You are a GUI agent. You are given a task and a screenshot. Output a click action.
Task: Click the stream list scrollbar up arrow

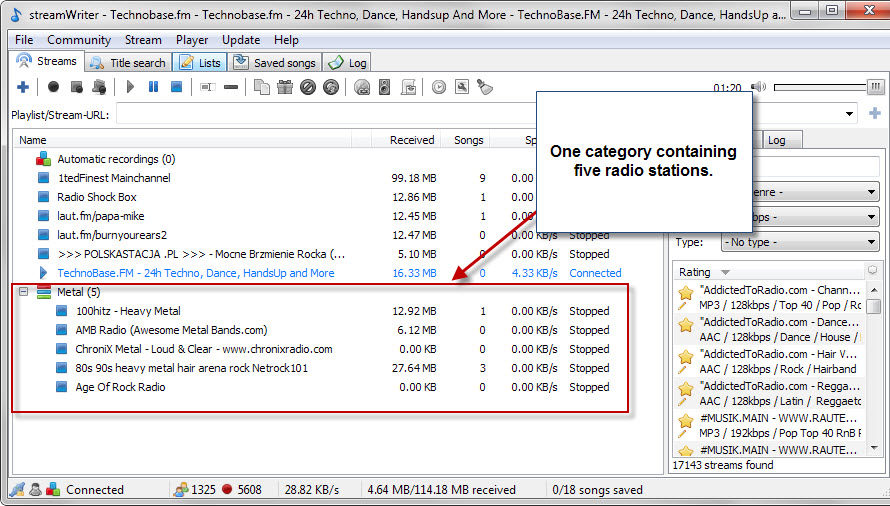click(x=874, y=290)
